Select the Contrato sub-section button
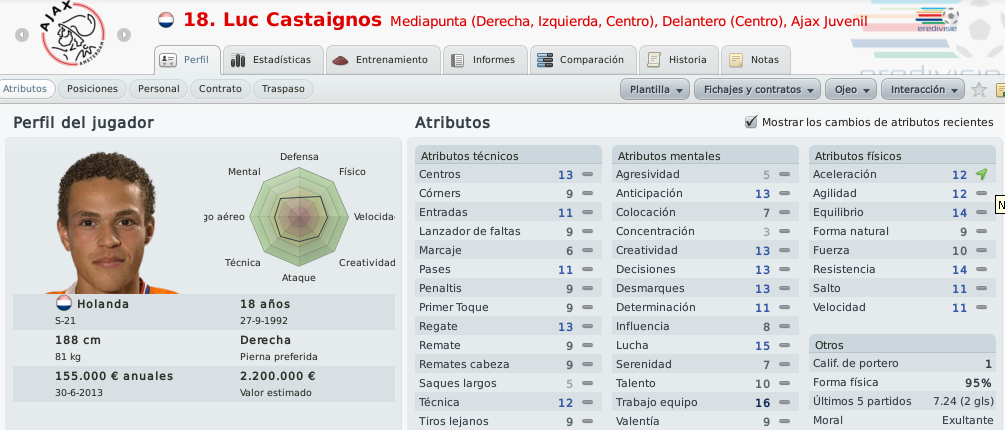Screen dimensions: 1005x430 click(220, 89)
